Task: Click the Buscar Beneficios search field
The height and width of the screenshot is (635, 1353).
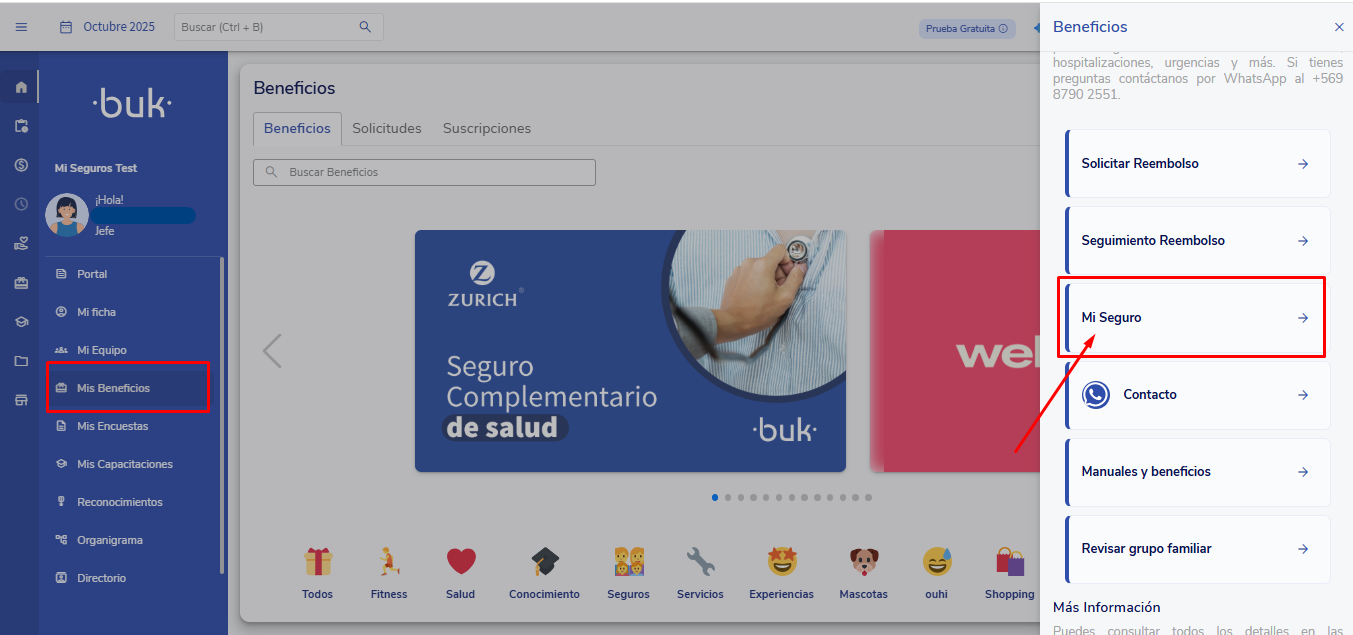Action: click(424, 172)
